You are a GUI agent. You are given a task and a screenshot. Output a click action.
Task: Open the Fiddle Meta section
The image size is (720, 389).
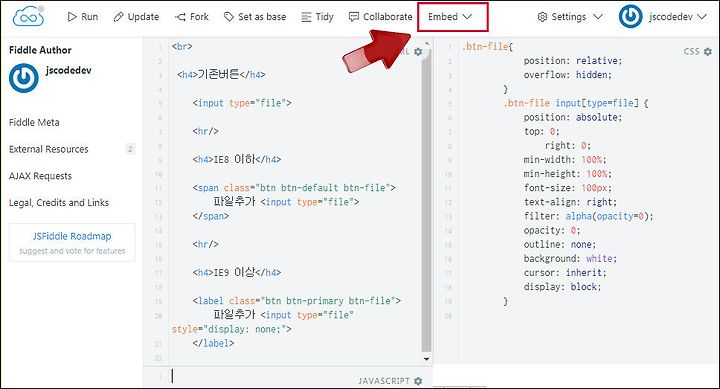[34, 123]
